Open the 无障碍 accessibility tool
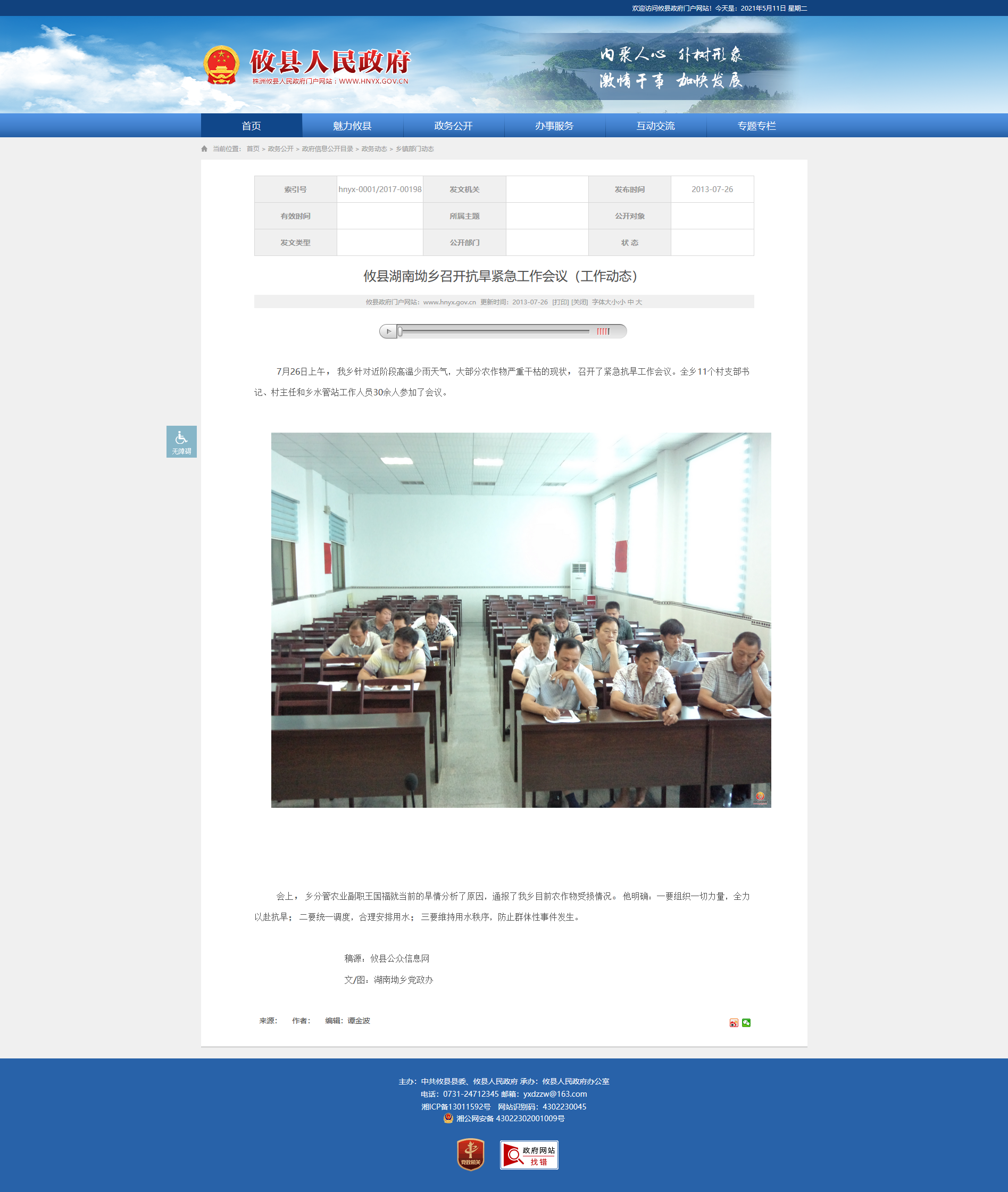 pos(181,441)
